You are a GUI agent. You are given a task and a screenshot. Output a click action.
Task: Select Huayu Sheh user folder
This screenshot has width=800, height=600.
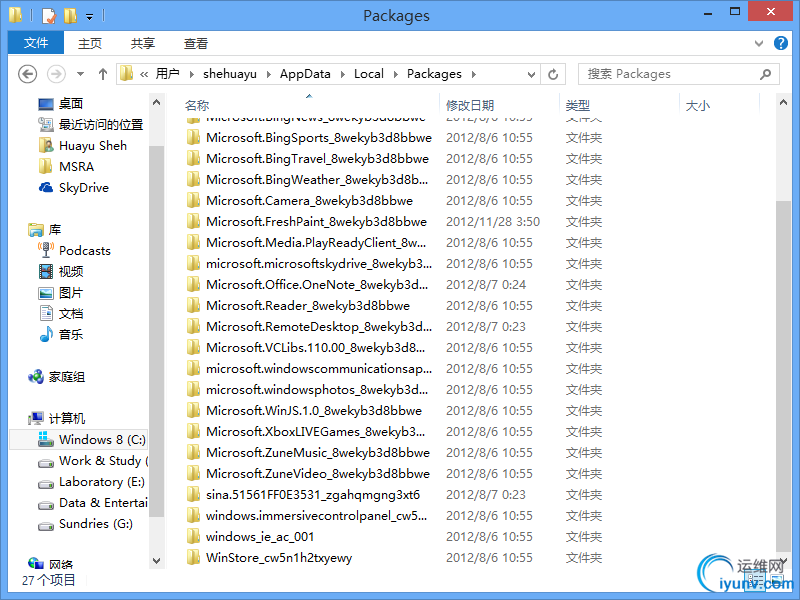coord(92,145)
